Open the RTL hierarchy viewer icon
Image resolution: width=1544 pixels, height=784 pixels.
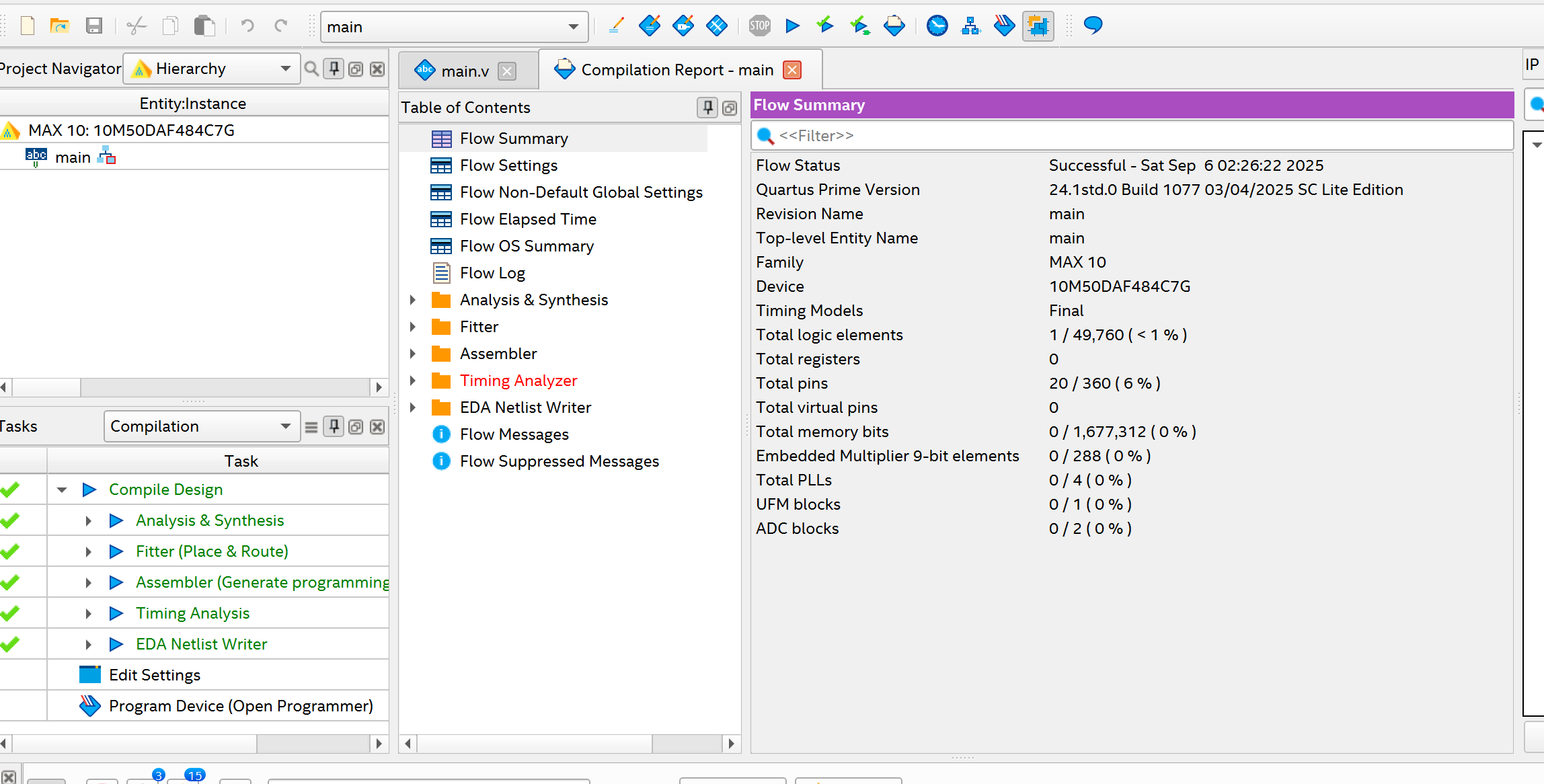970,26
